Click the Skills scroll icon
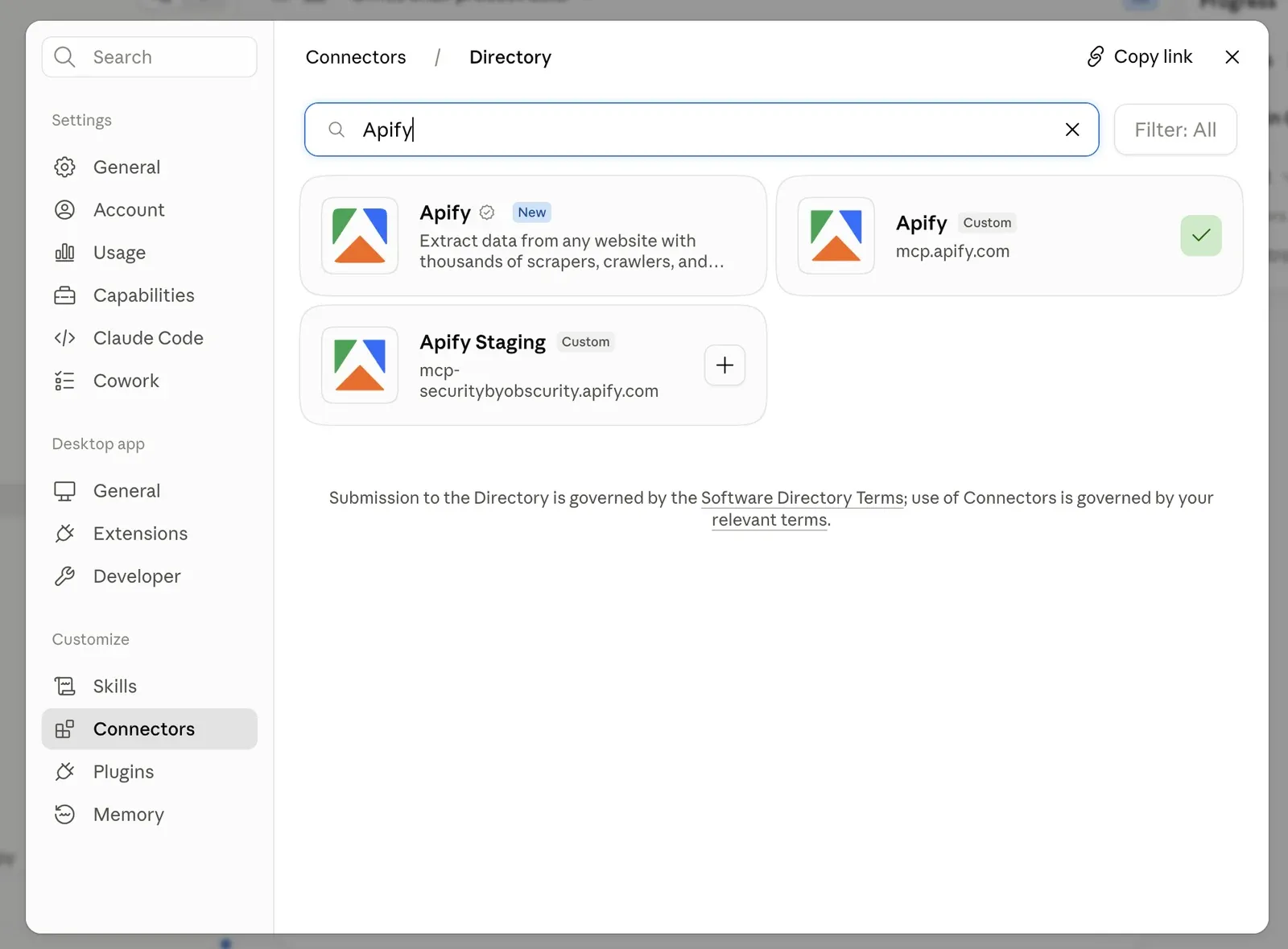 (64, 687)
